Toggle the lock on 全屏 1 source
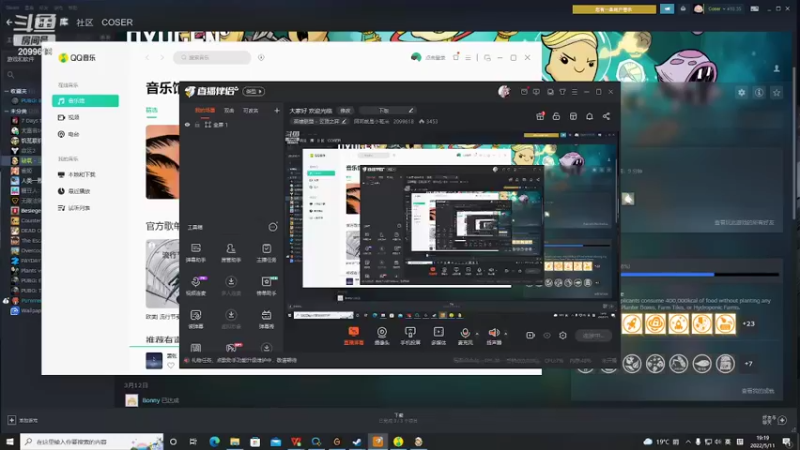This screenshot has height=450, width=800. coord(197,124)
